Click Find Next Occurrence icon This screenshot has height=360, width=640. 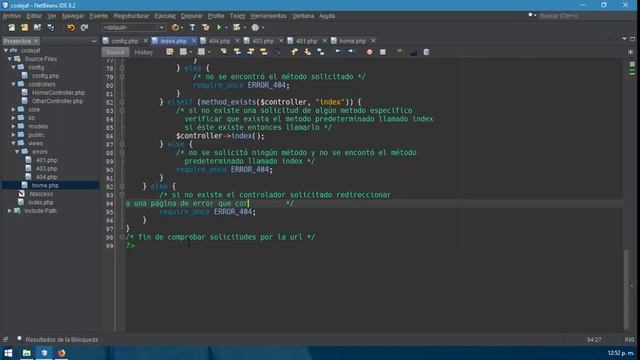tap(251, 52)
